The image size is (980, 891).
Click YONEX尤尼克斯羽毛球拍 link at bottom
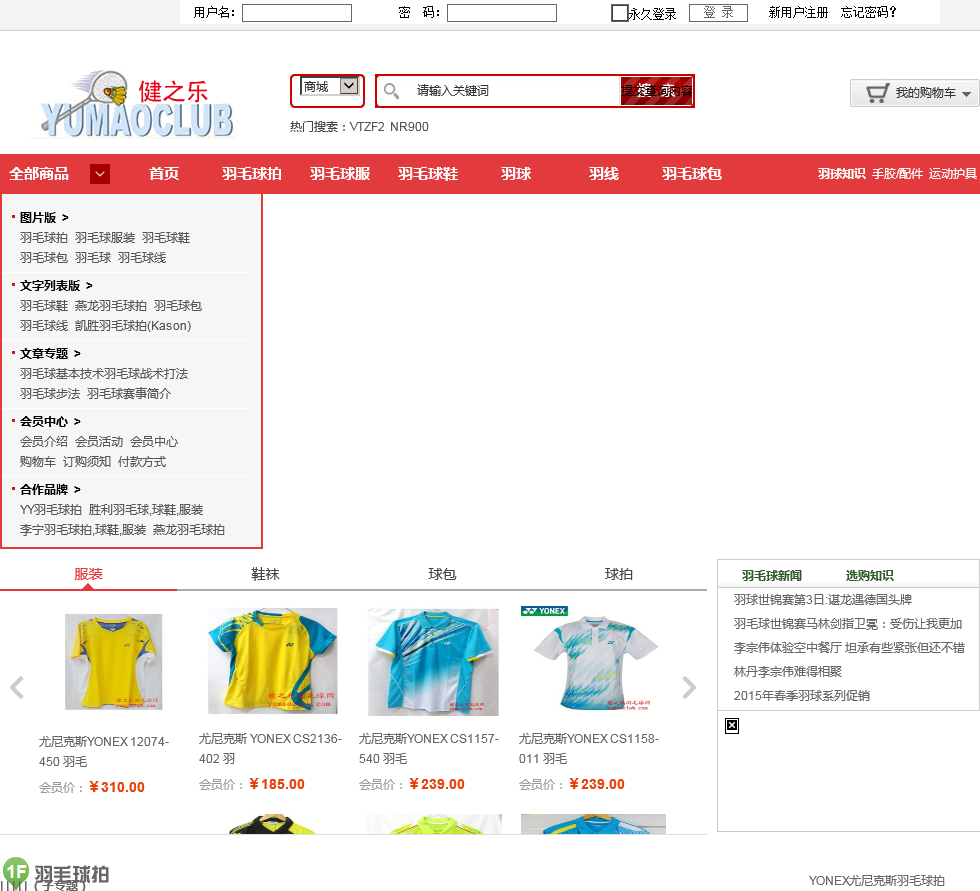tap(876, 880)
